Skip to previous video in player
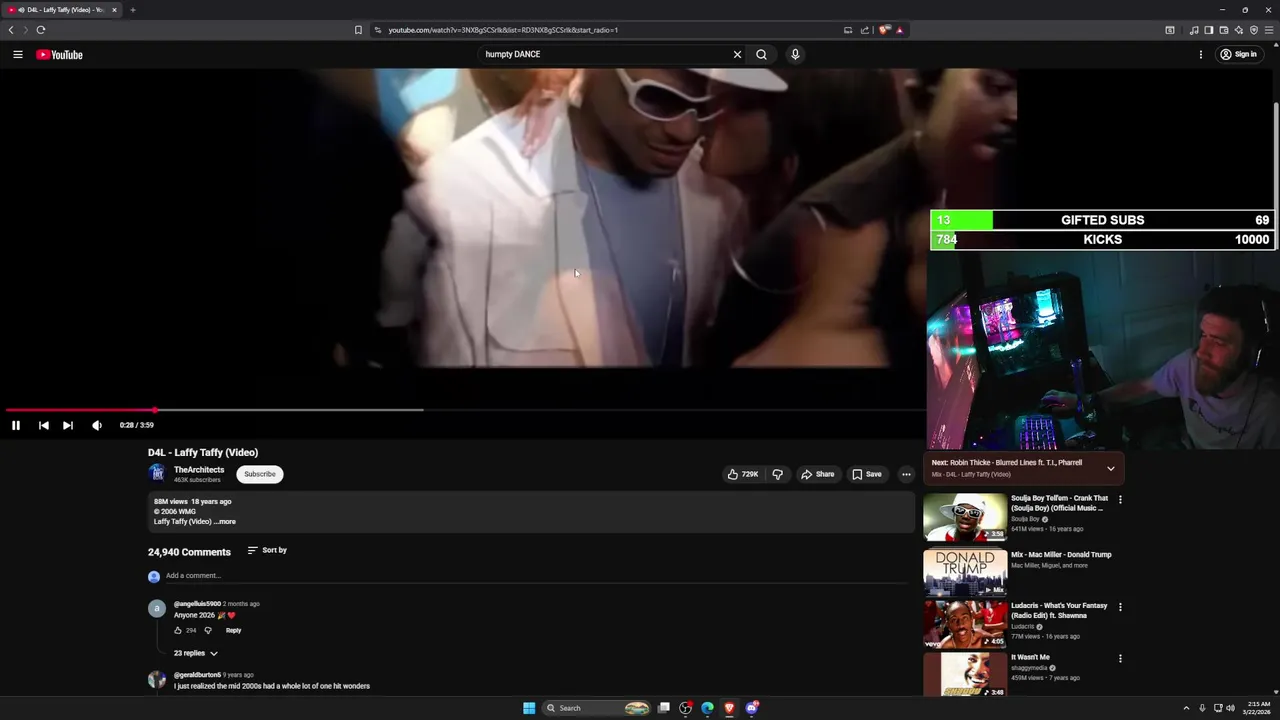This screenshot has height=720, width=1280. pos(44,425)
